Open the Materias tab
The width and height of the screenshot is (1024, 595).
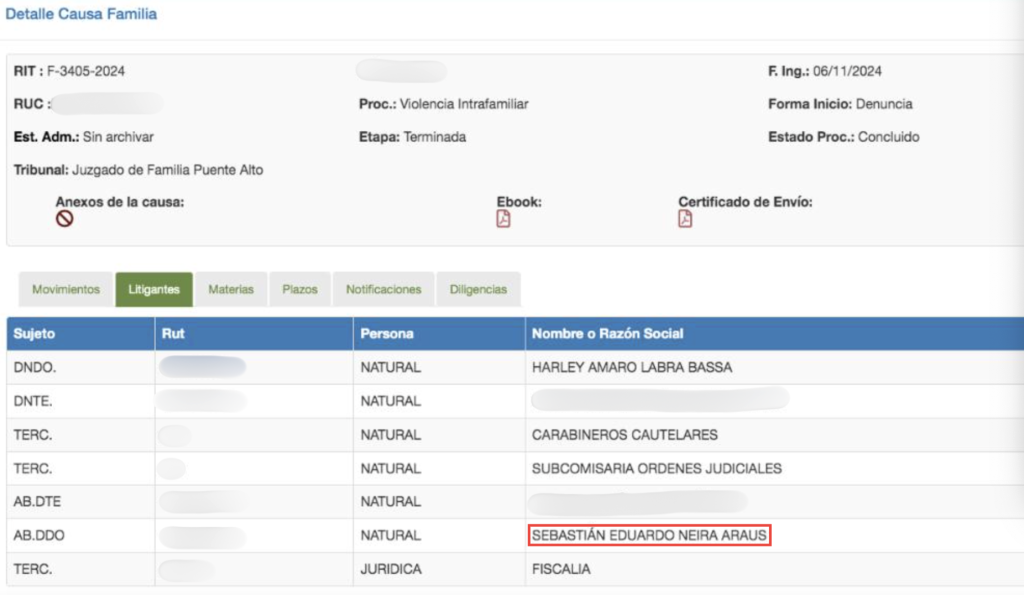[231, 290]
